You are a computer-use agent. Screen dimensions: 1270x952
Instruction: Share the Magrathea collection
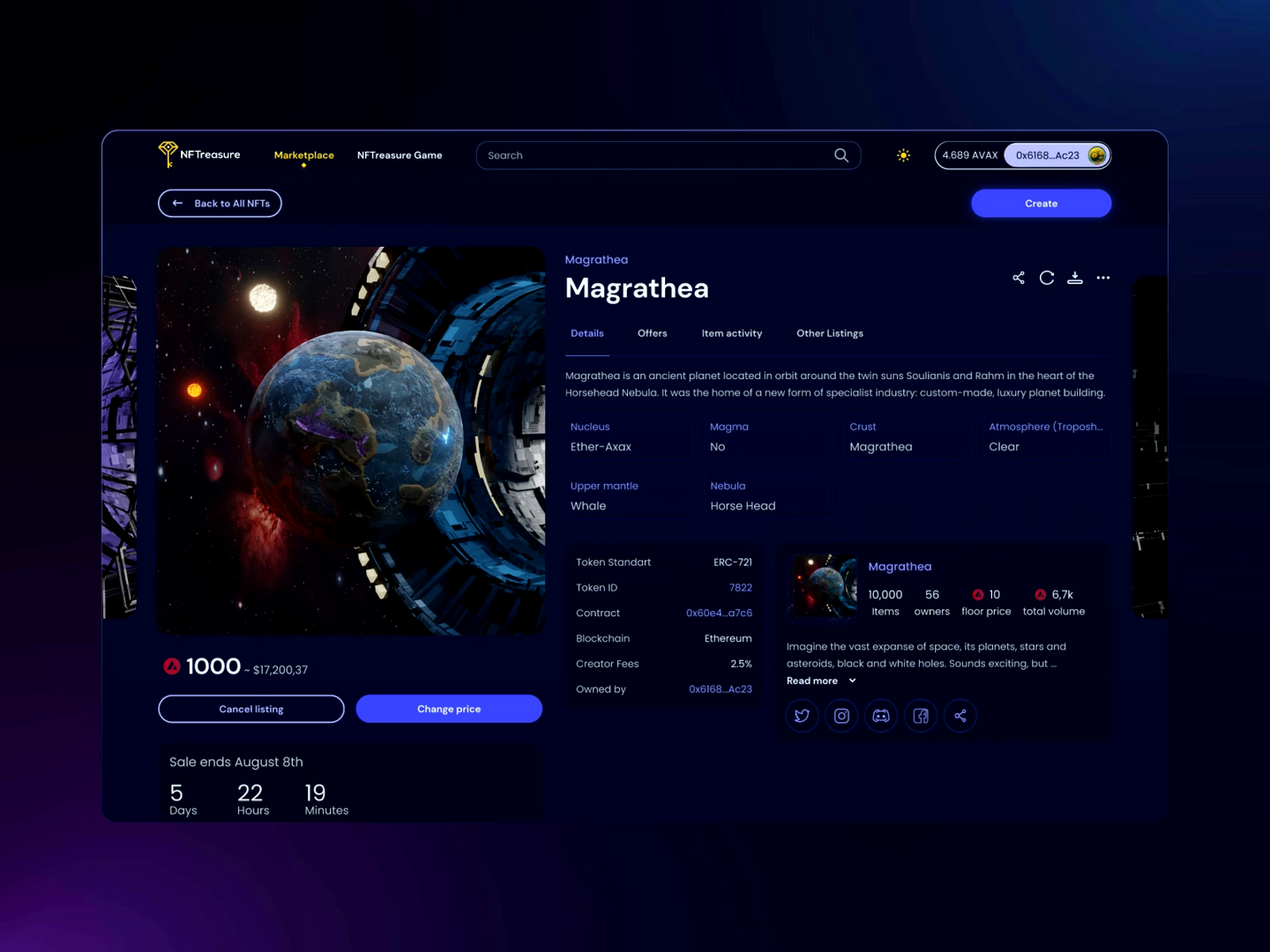[960, 715]
